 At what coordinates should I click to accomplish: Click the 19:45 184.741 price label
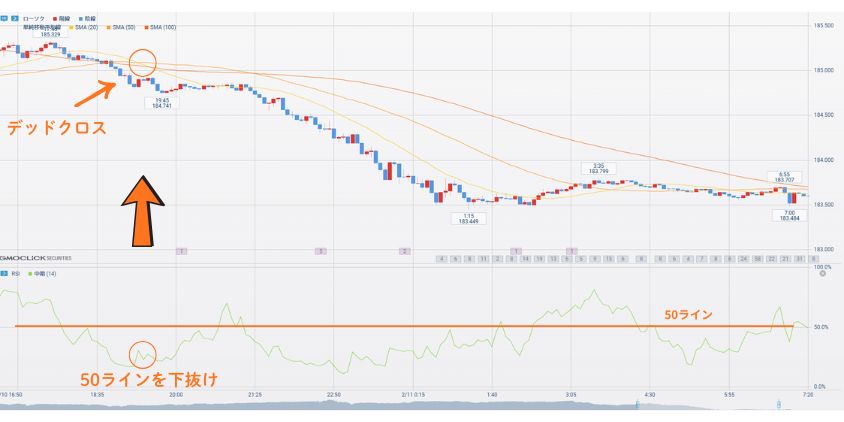coord(162,102)
